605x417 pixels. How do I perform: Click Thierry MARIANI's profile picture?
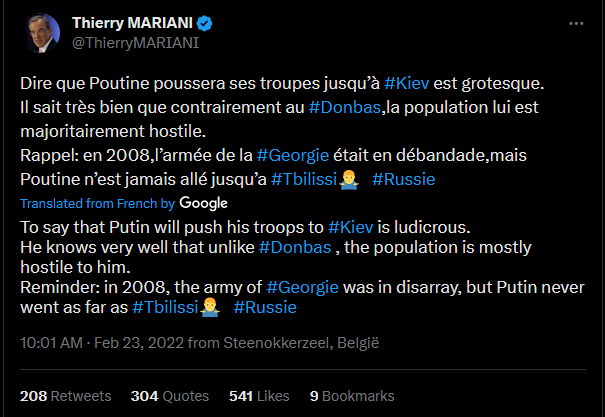(42, 33)
